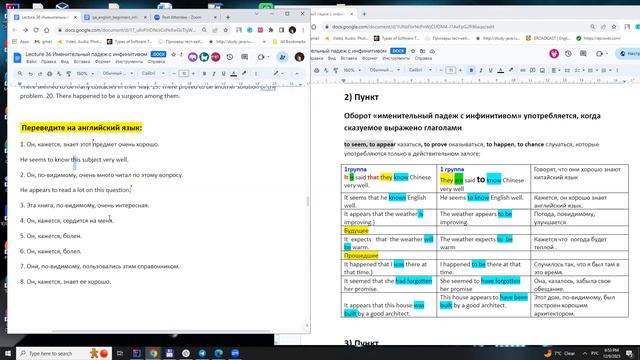Go to home page in left Chrome window
This screenshot has width=640, height=360.
click(x=47, y=30)
